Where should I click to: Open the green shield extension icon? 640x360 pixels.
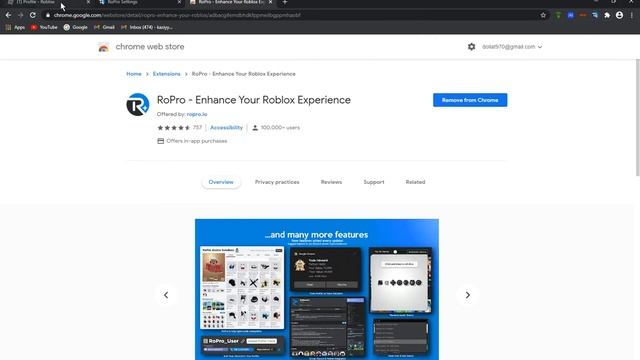[x=558, y=15]
